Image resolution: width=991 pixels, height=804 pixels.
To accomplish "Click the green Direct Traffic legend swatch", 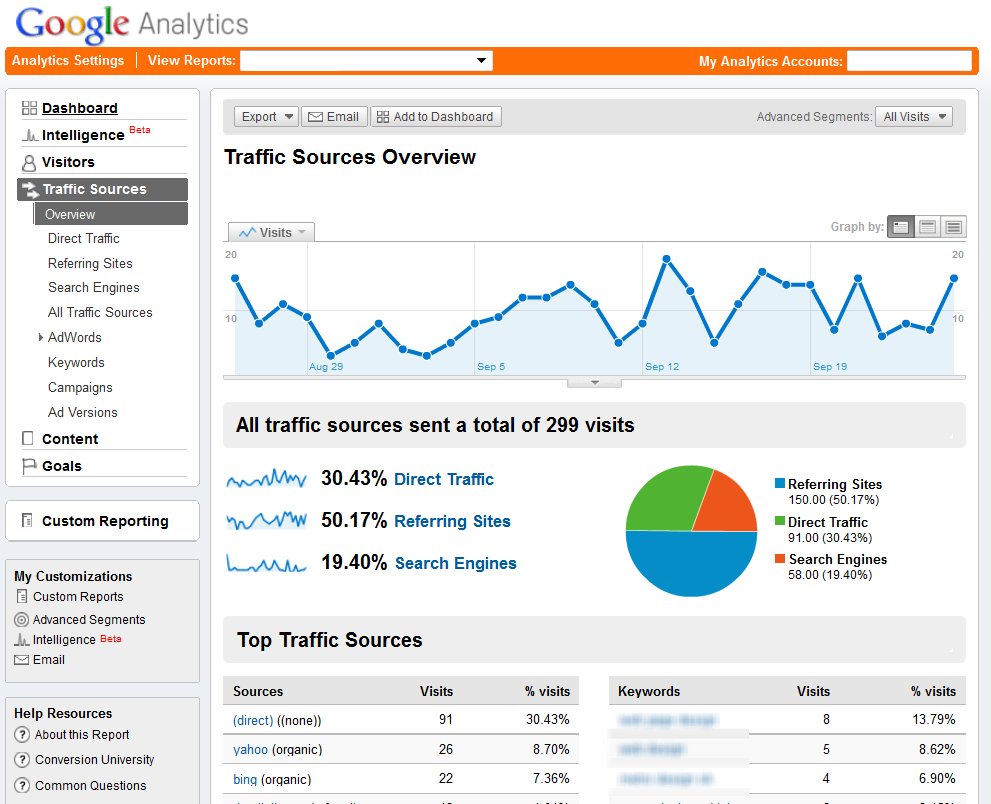I will click(780, 521).
